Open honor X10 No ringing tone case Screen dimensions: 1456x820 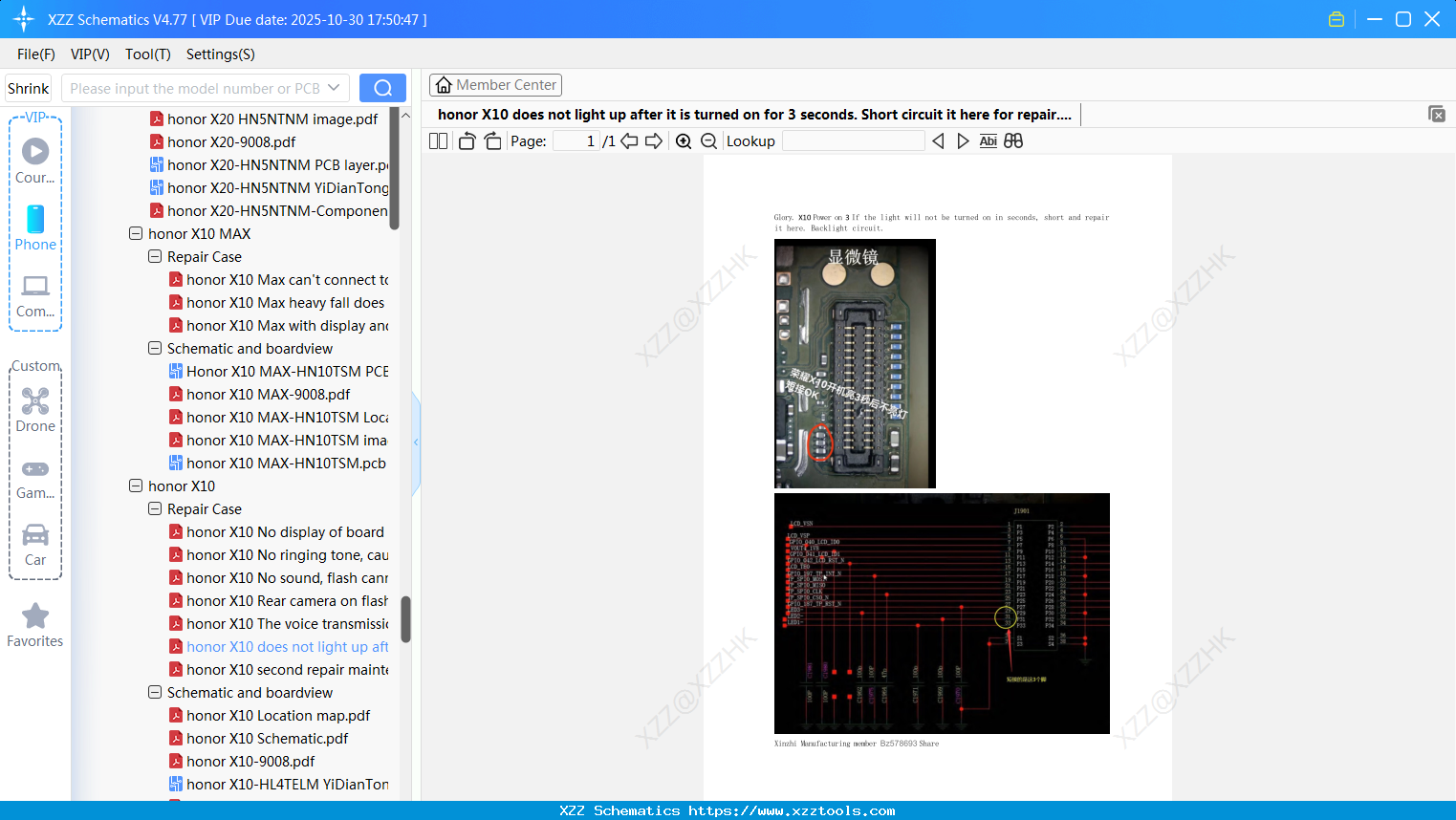(287, 554)
